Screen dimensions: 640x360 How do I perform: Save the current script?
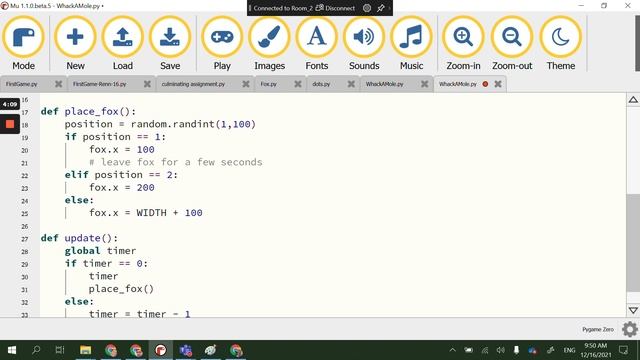tap(170, 43)
